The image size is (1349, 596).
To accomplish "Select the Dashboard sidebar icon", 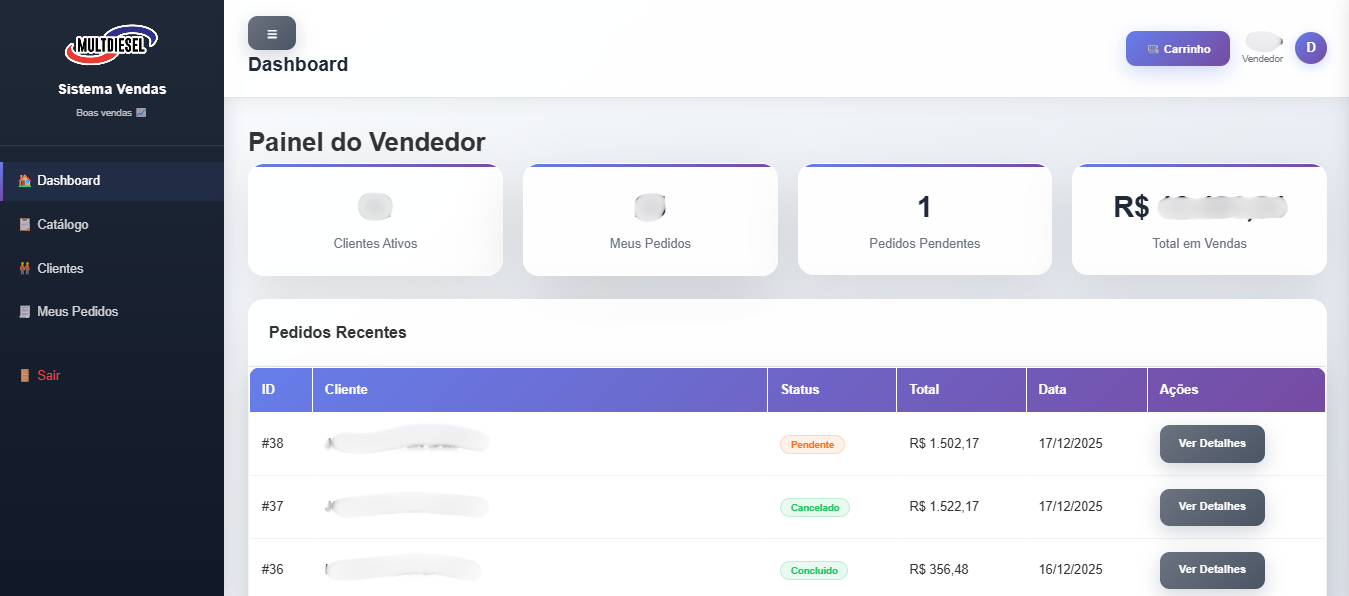I will click(23, 180).
